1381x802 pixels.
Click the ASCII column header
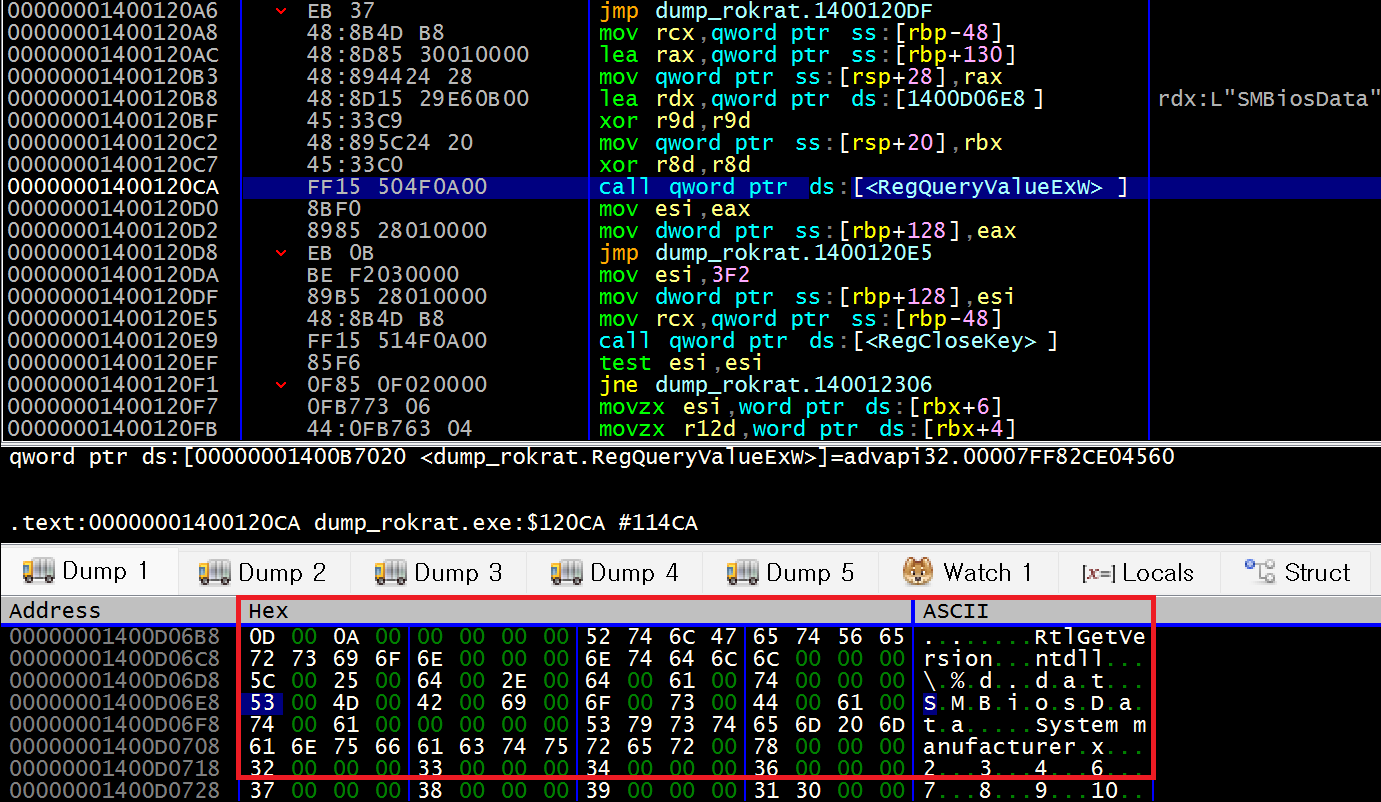pyautogui.click(x=1033, y=610)
